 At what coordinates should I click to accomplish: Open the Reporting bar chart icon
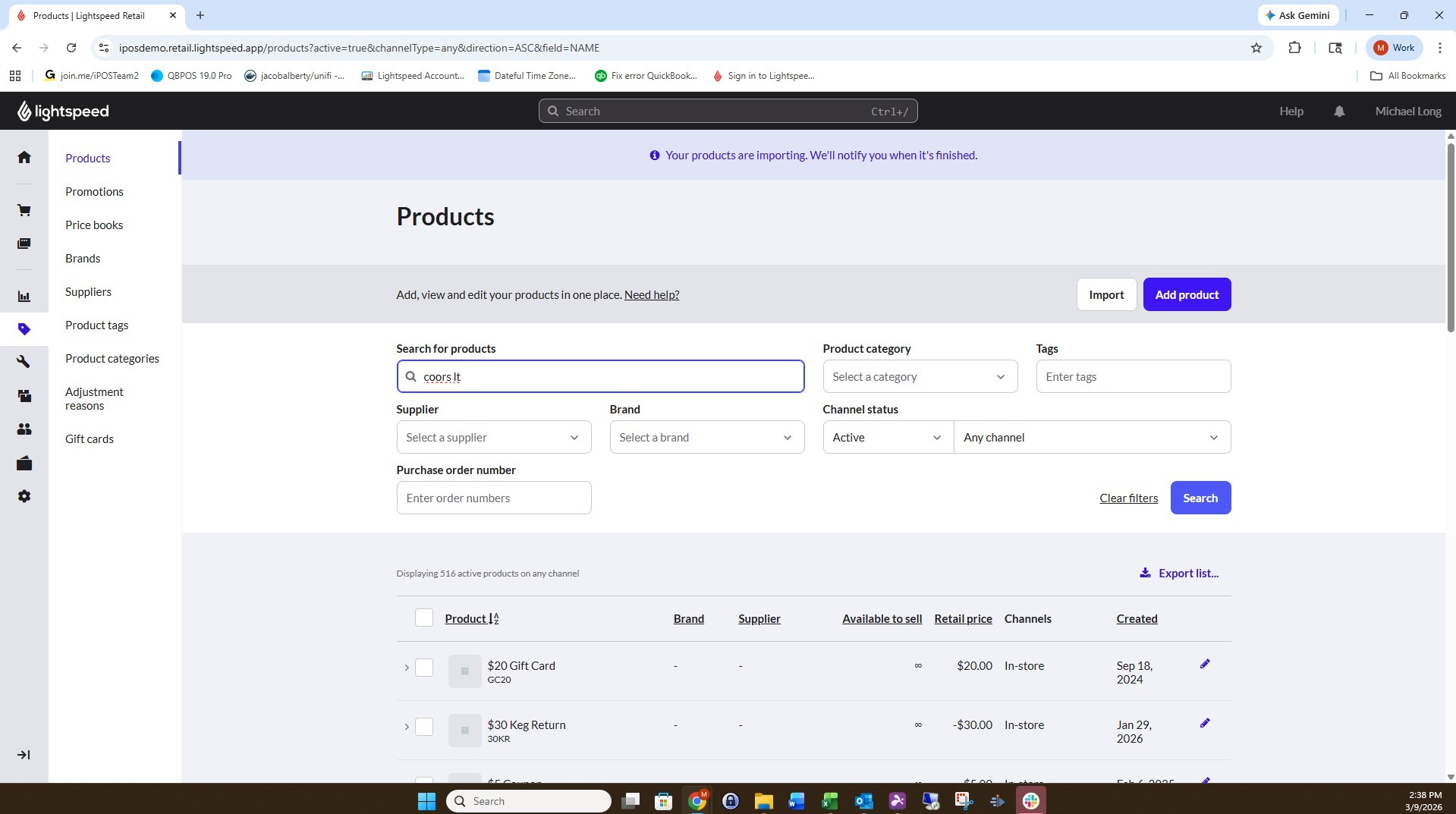[24, 297]
